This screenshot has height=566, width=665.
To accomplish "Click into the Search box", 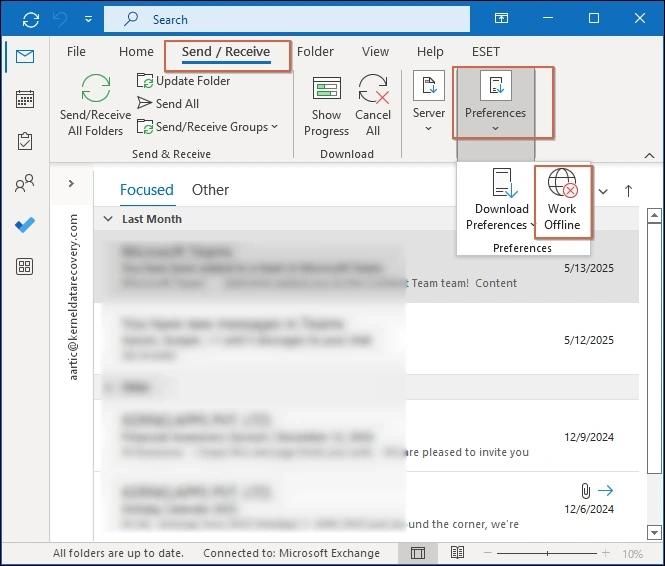I will coord(287,19).
